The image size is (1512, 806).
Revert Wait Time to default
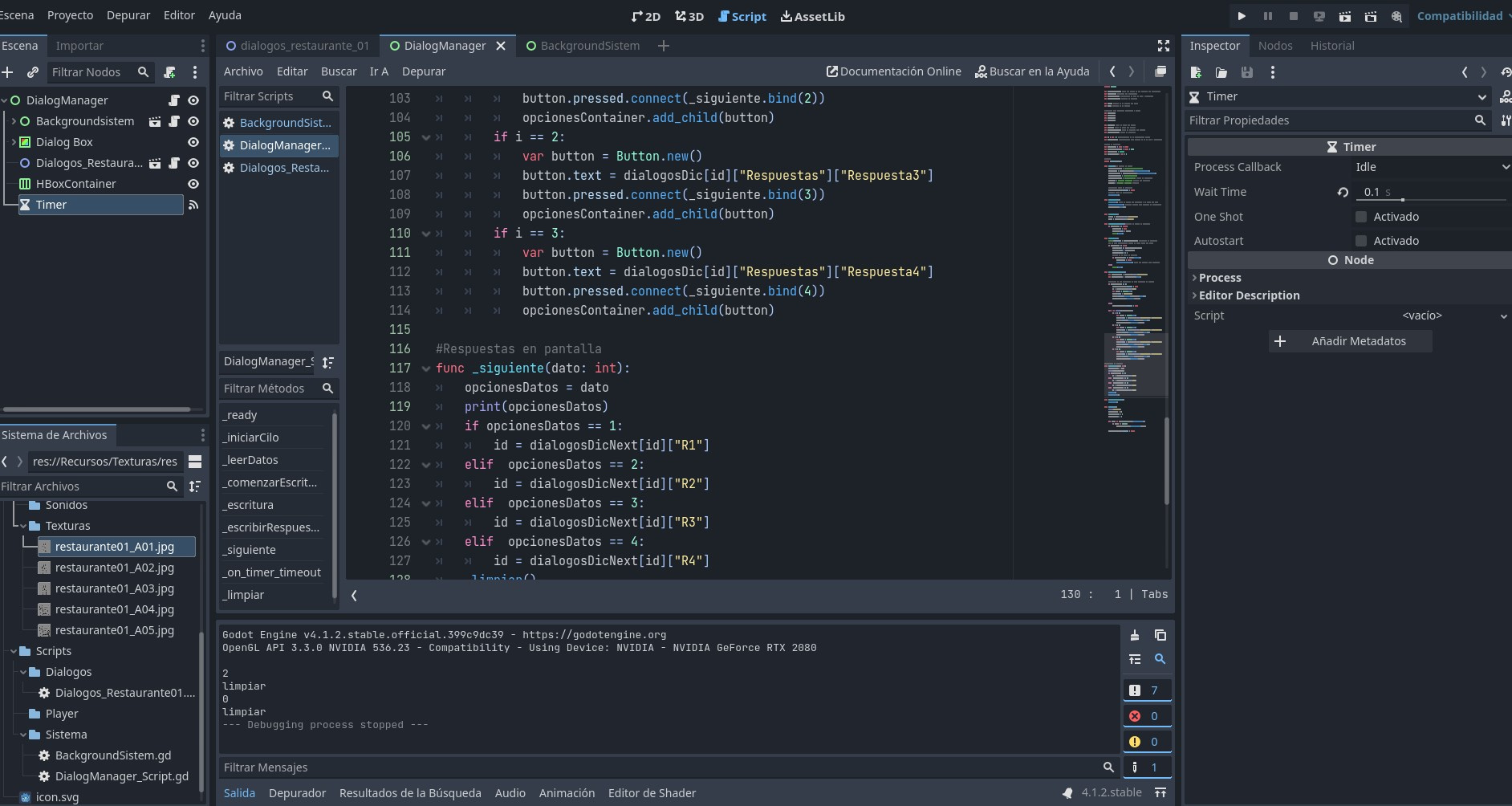[1343, 192]
